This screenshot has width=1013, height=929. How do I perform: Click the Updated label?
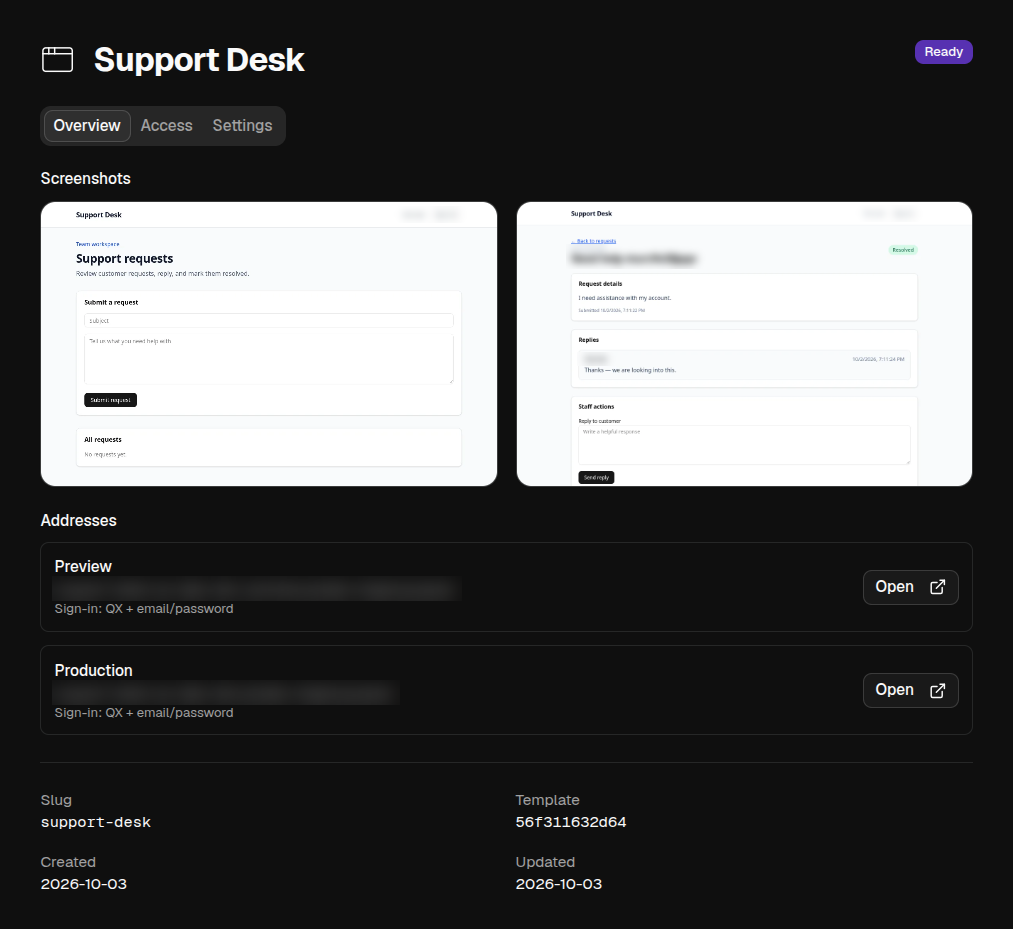click(x=545, y=862)
